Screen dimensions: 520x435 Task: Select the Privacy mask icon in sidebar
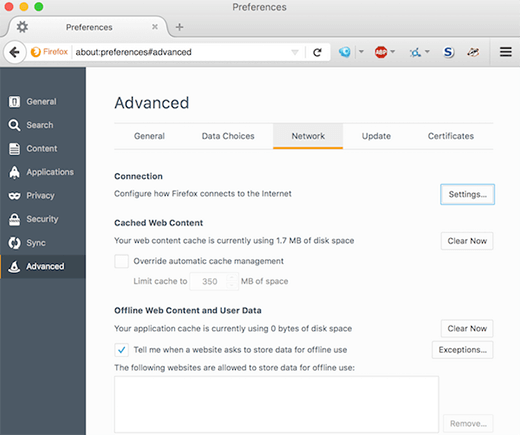tap(14, 196)
